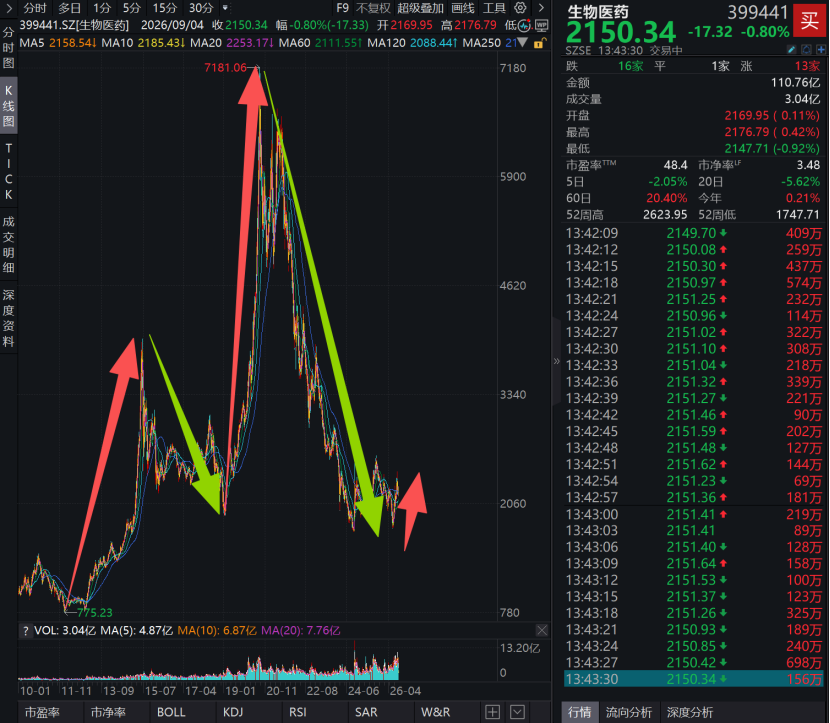Select the 1分 one-minute period
Screen dimensions: 830x723
[x=102, y=8]
